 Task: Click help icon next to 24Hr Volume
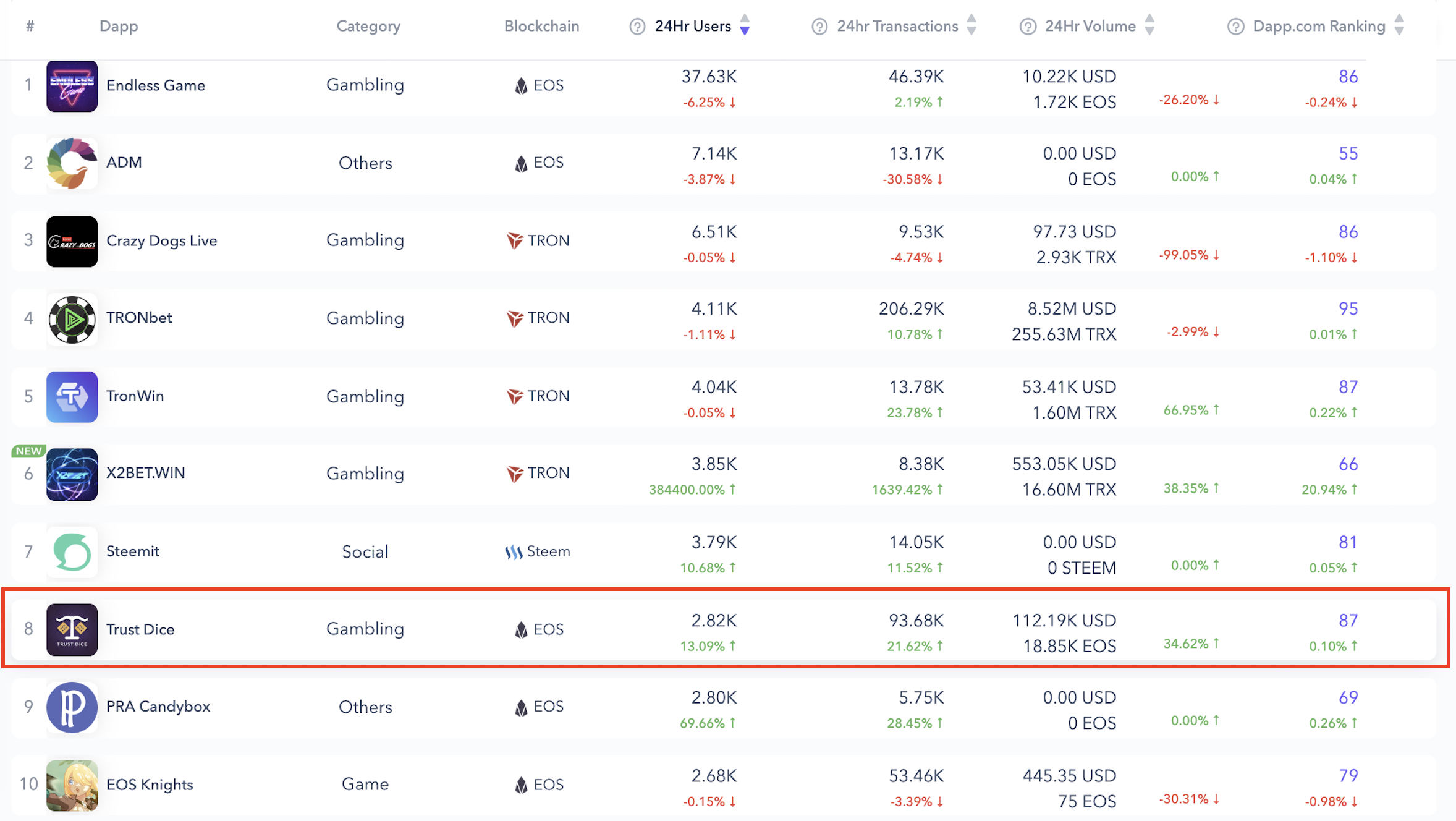click(1028, 27)
